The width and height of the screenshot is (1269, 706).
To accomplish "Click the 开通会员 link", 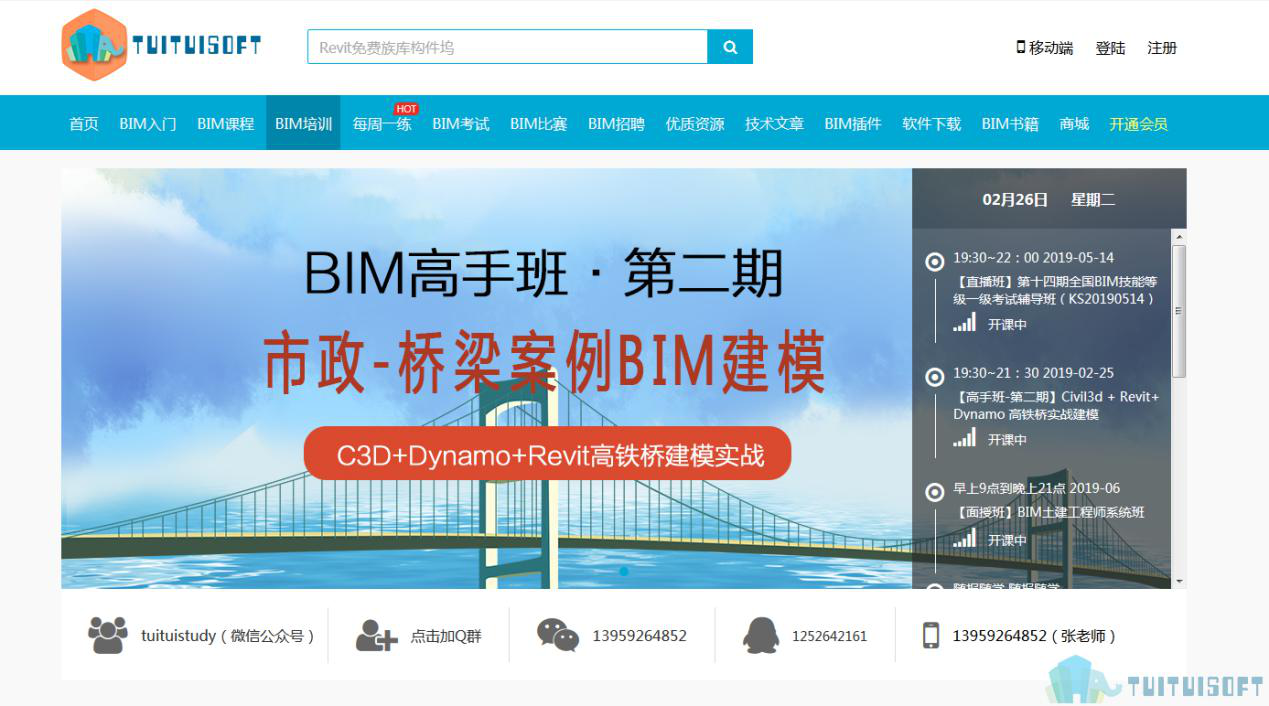I will [x=1138, y=124].
